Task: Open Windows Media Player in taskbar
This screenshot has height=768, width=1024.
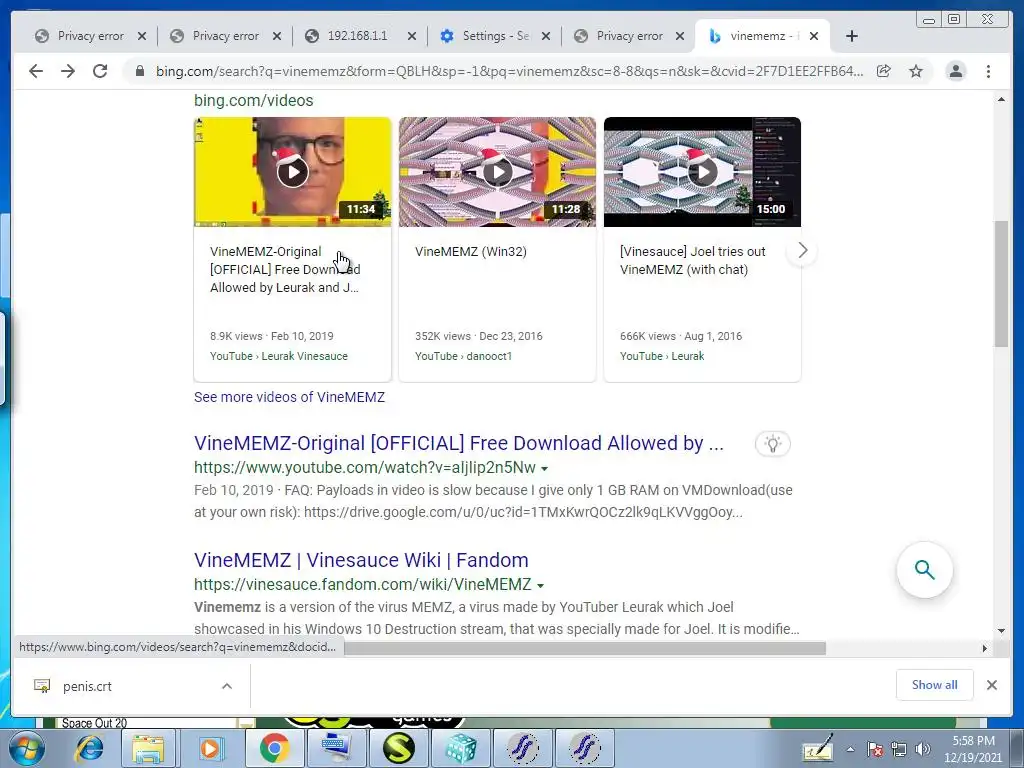Action: [211, 748]
